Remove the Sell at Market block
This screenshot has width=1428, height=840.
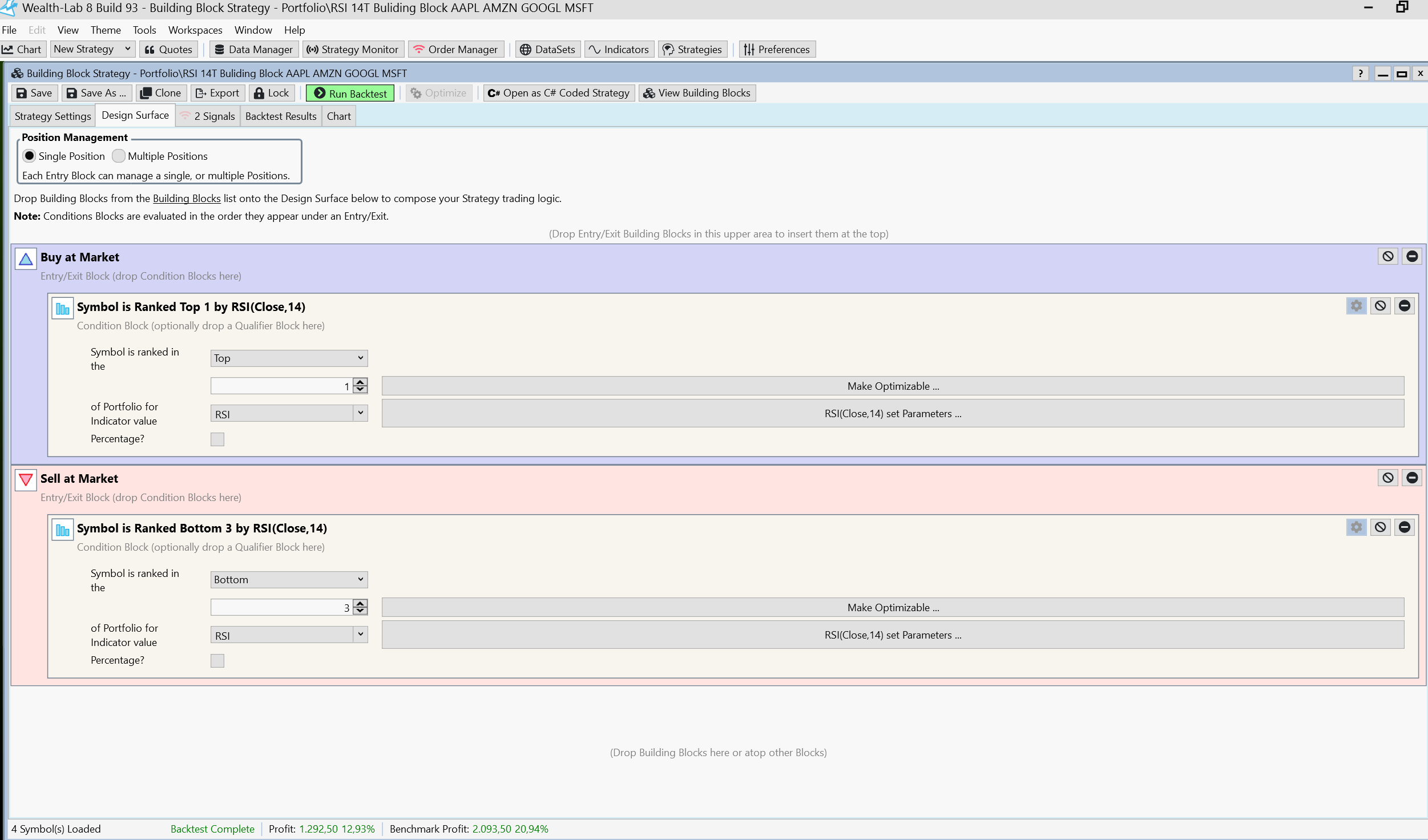click(1412, 478)
